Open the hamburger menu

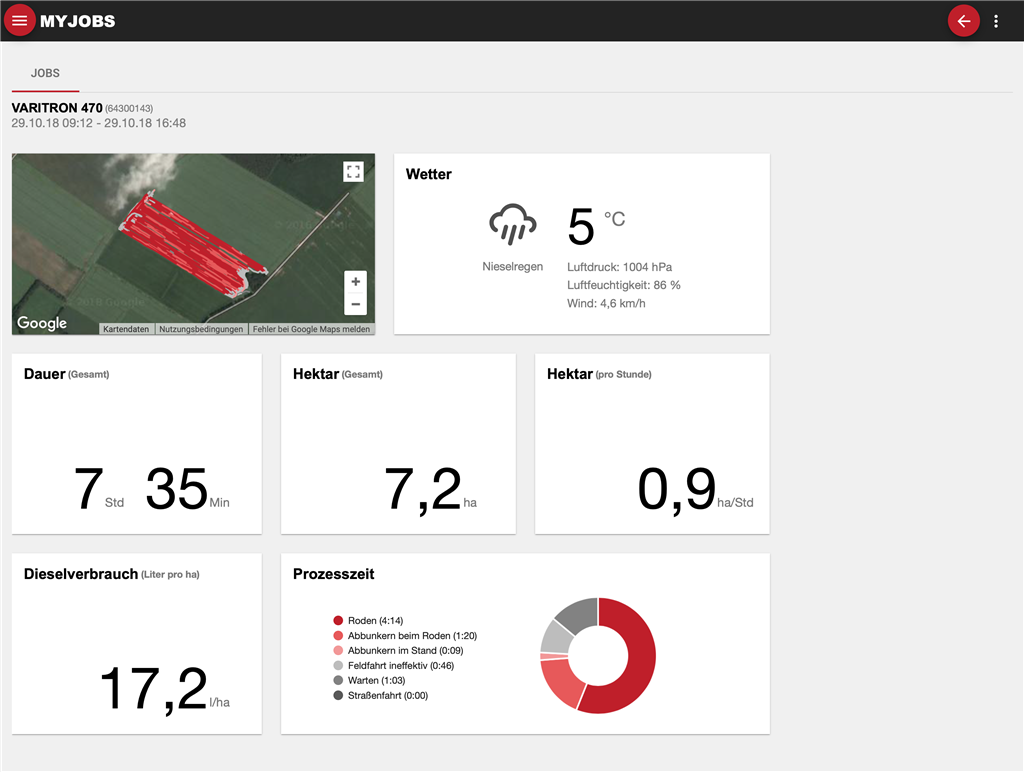(x=20, y=21)
